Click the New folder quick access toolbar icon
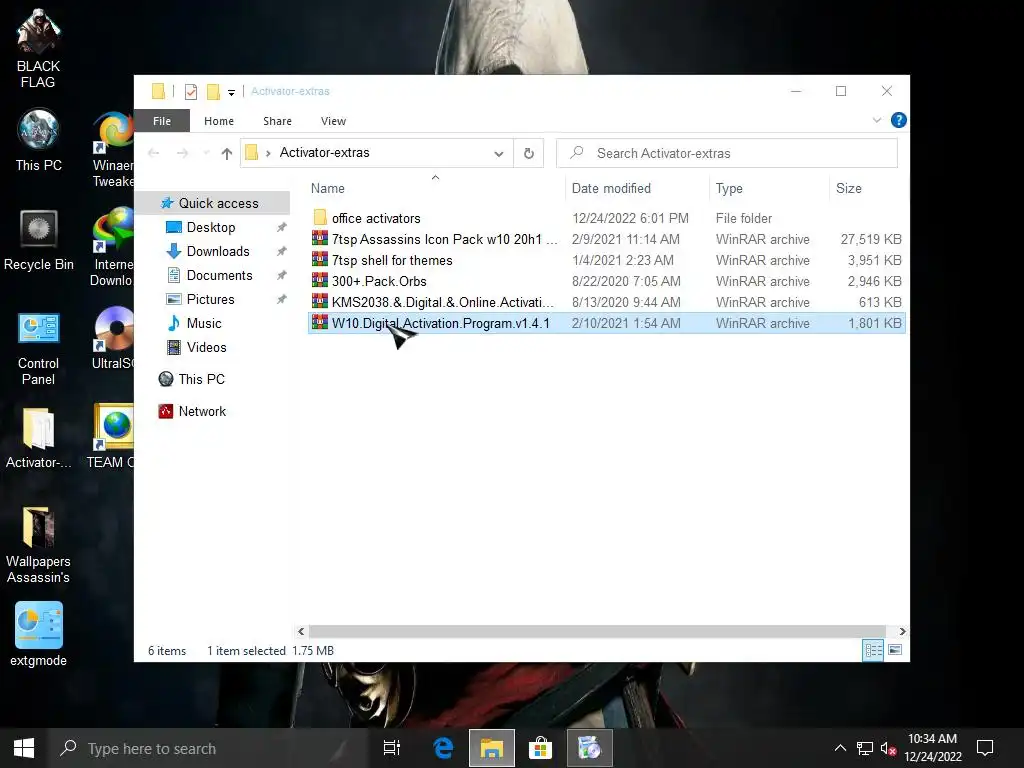The height and width of the screenshot is (768, 1024). click(213, 91)
